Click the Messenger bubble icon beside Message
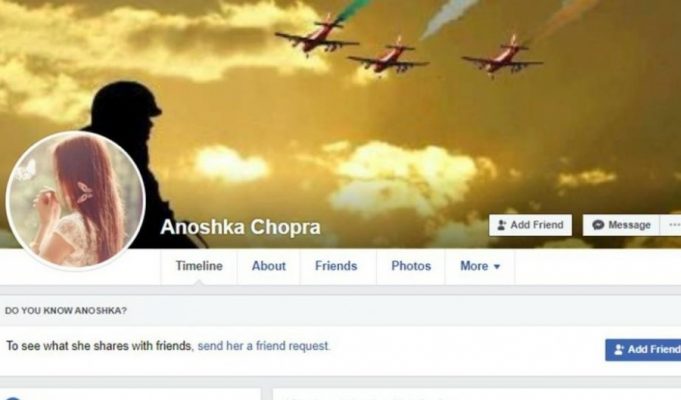Image resolution: width=681 pixels, height=400 pixels. 598,225
